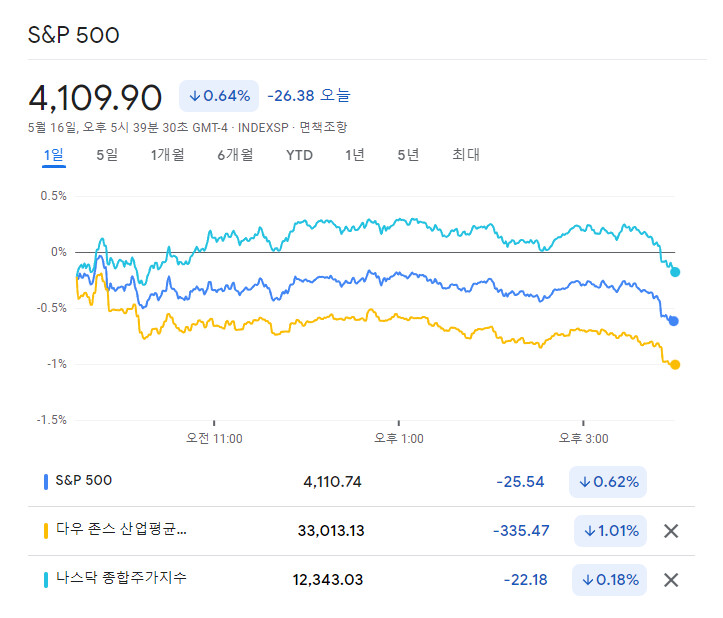Remove the Dow Jones comparison with X
Viewport: 723px width, 618px height.
[671, 531]
